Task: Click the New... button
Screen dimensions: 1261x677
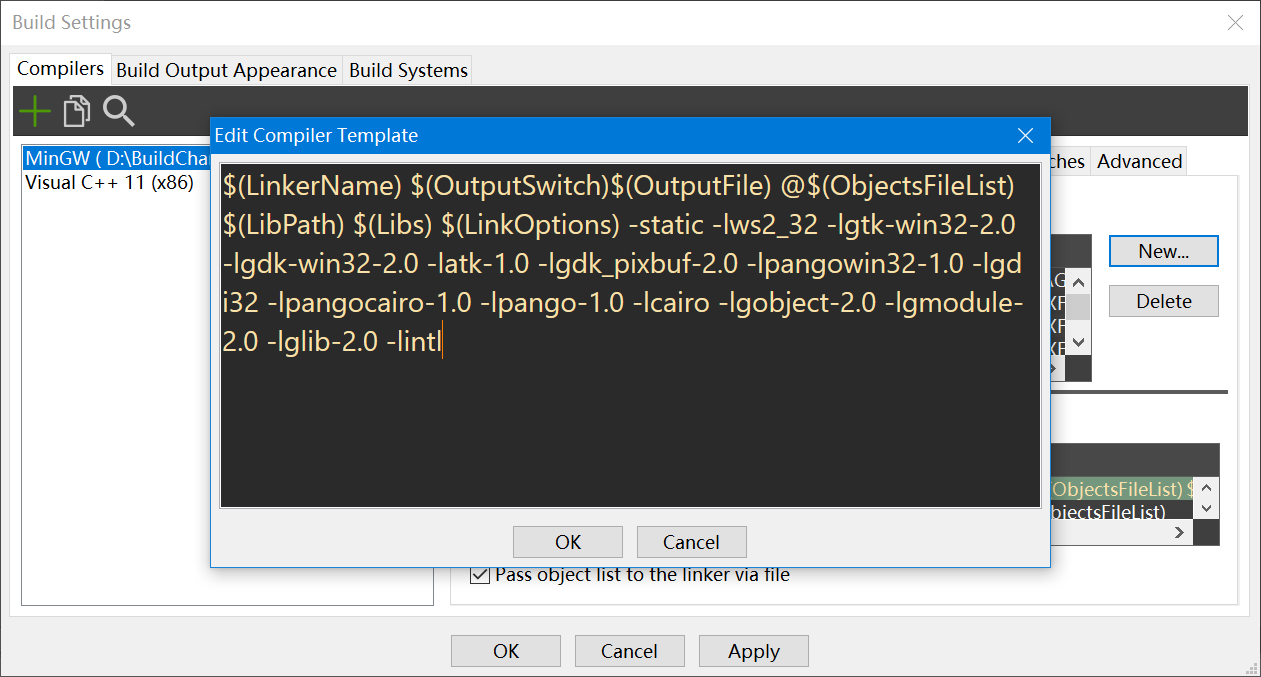Action: (x=1163, y=252)
